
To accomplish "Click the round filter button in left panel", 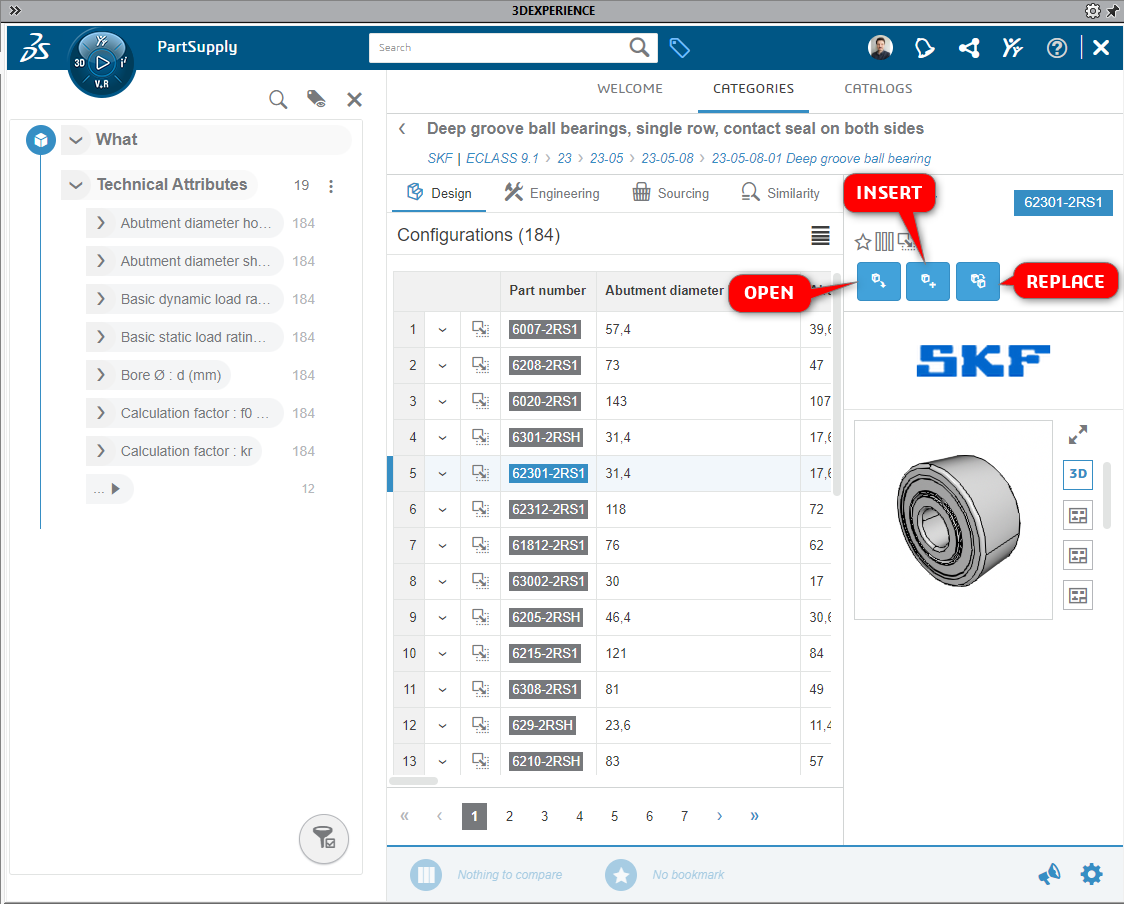I will click(324, 839).
